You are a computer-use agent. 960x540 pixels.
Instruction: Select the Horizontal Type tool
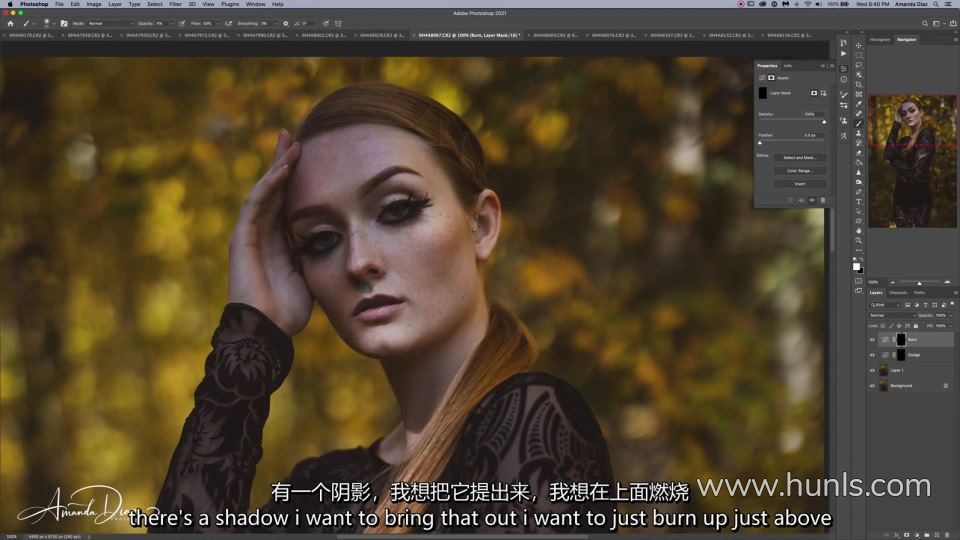click(859, 202)
